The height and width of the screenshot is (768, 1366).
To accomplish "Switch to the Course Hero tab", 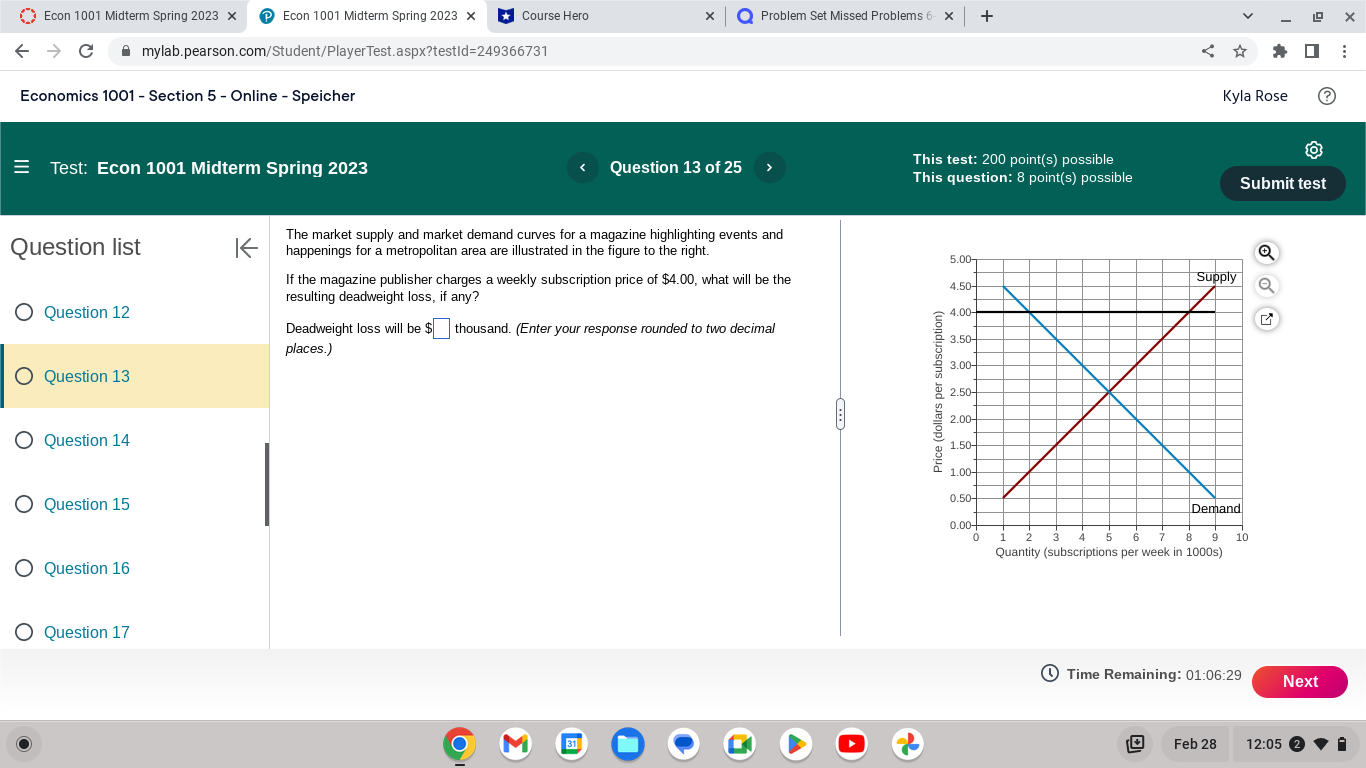I will (x=600, y=15).
